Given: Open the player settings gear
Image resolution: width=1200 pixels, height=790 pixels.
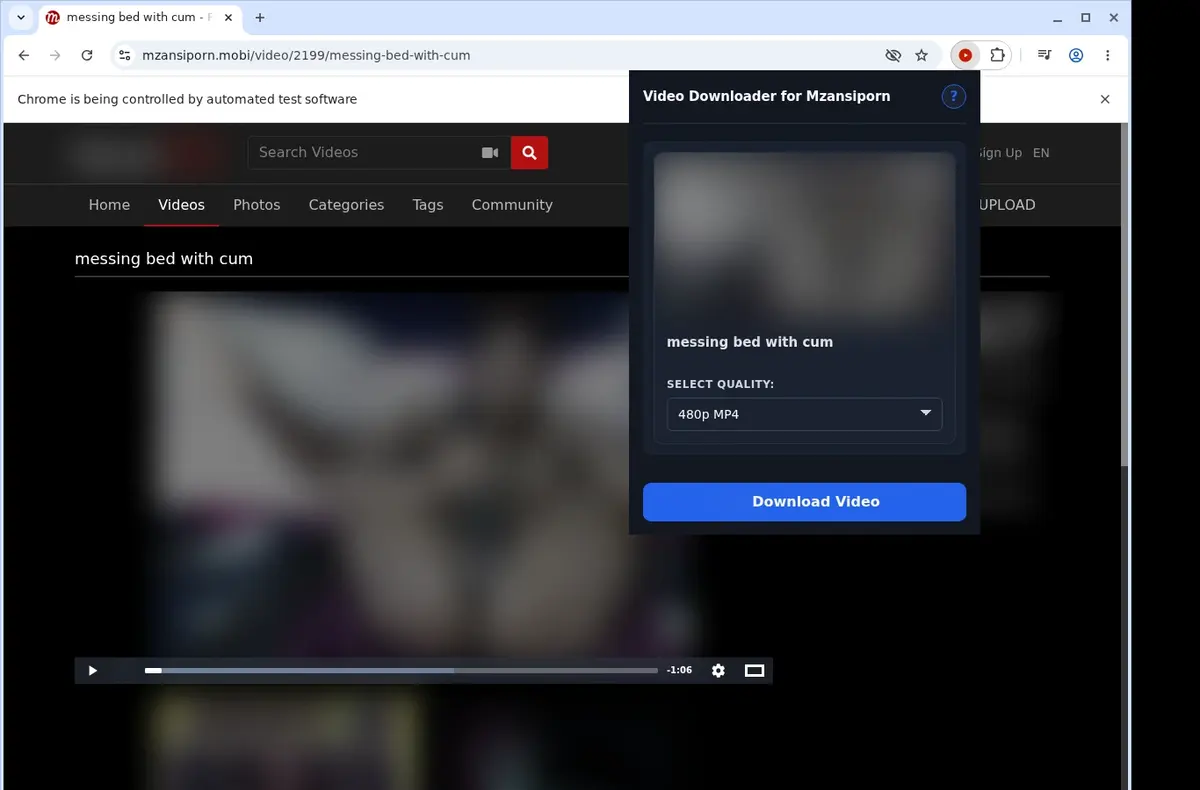Looking at the screenshot, I should 718,670.
